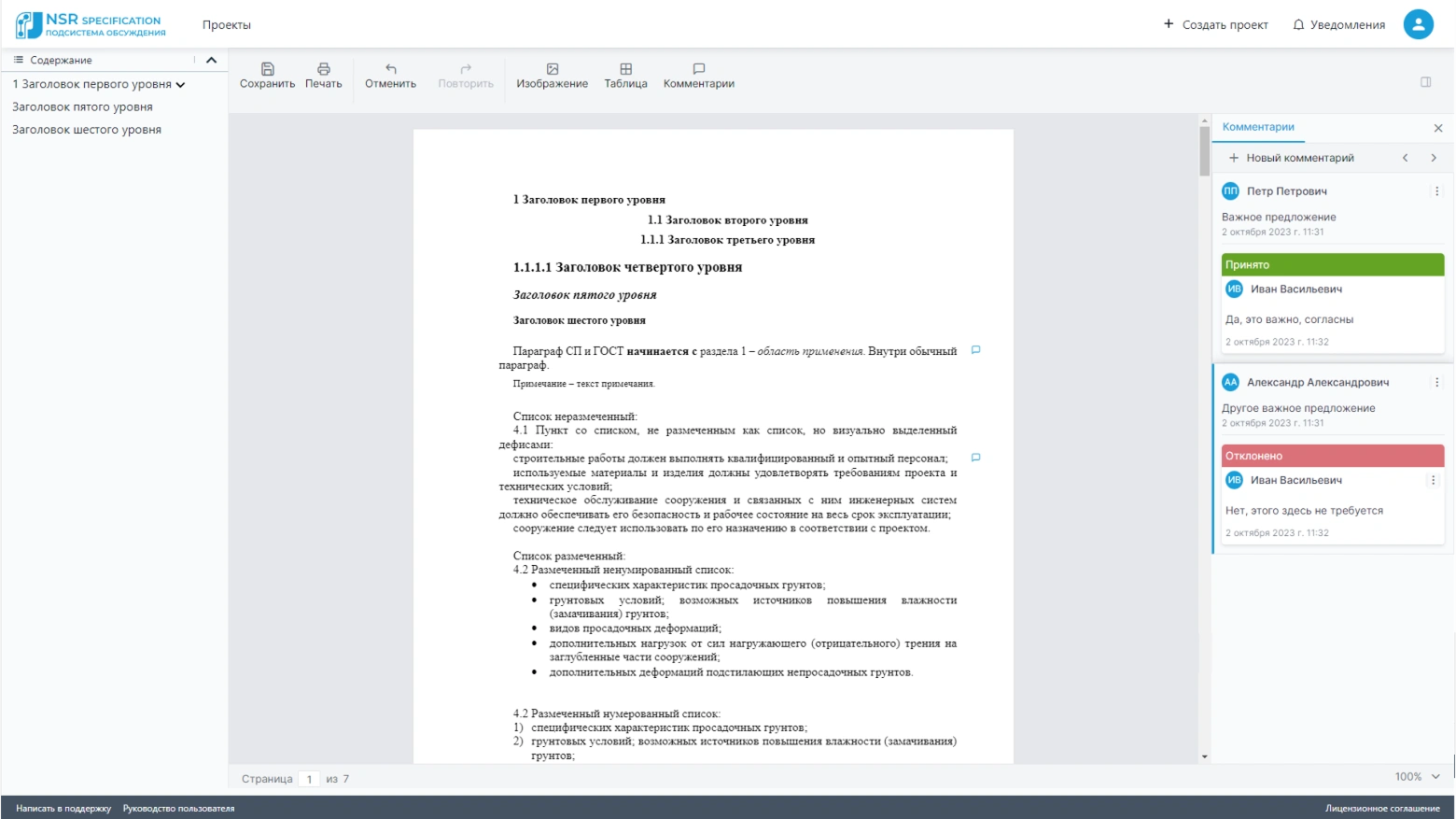Click the Print (Печать) icon
Screen dimensions: 1456x819
(x=323, y=69)
